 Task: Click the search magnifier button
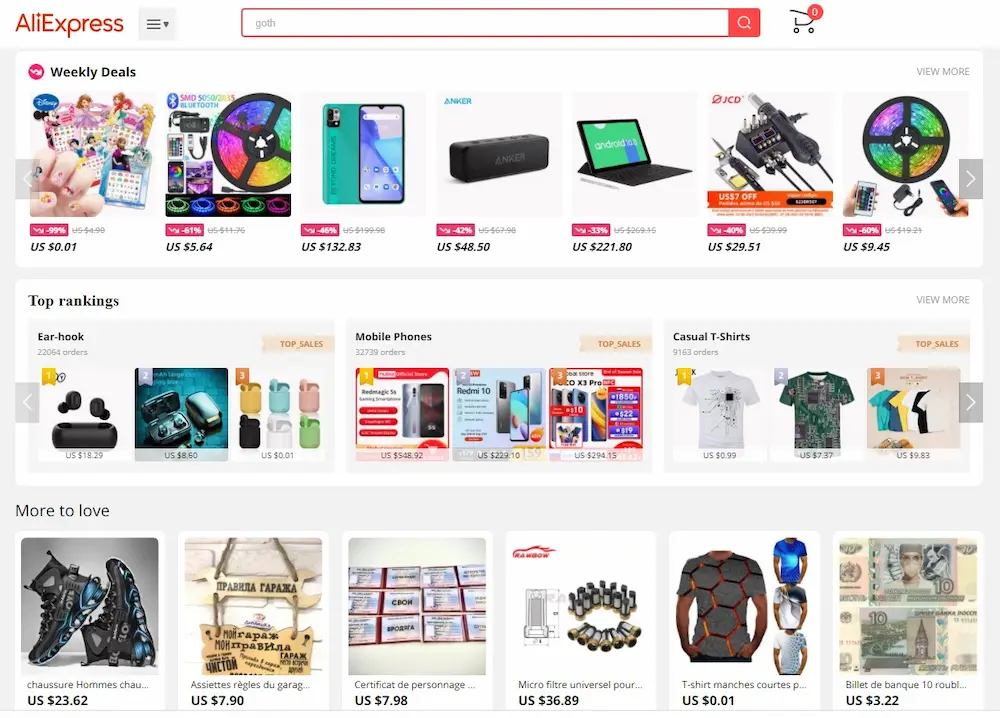(744, 23)
